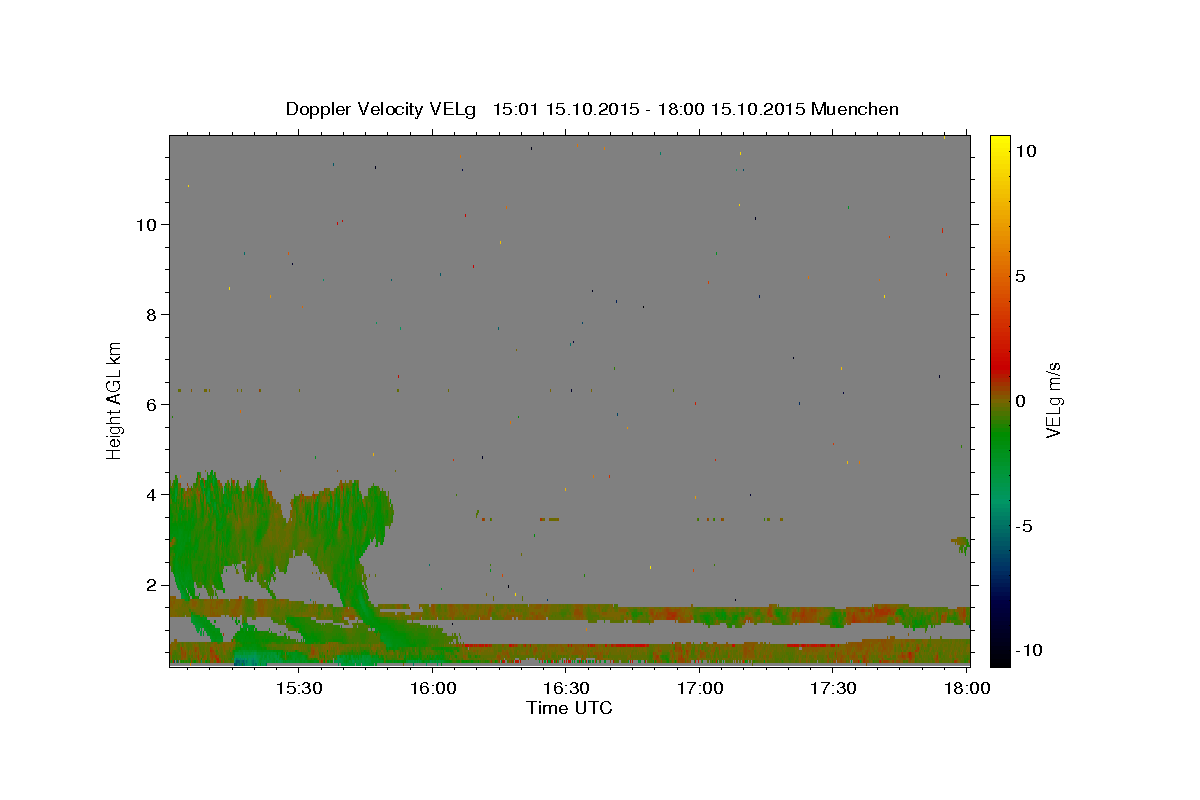Click the colorbar value 5 label

click(x=1020, y=276)
